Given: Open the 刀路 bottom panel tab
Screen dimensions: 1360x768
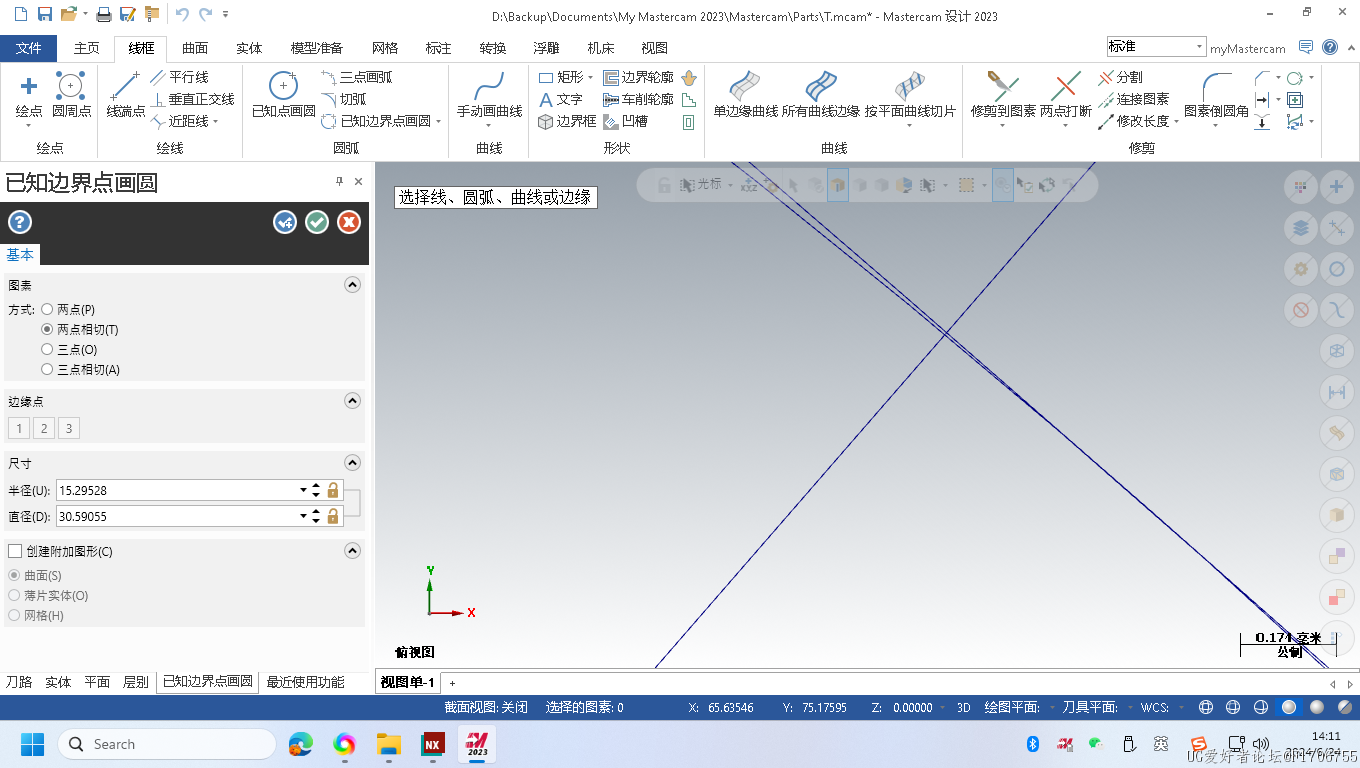Looking at the screenshot, I should [19, 682].
